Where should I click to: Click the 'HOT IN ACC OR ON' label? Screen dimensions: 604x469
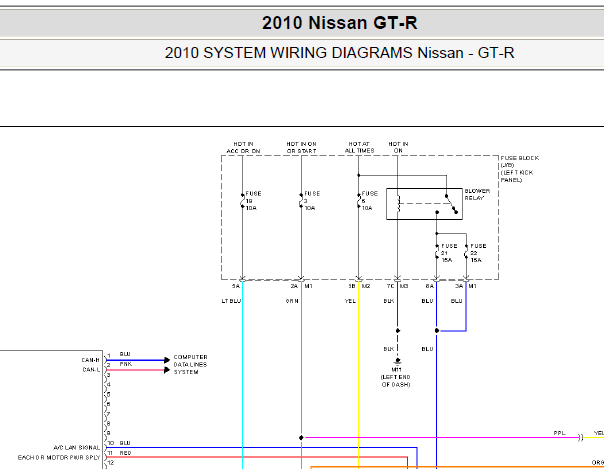pyautogui.click(x=243, y=147)
